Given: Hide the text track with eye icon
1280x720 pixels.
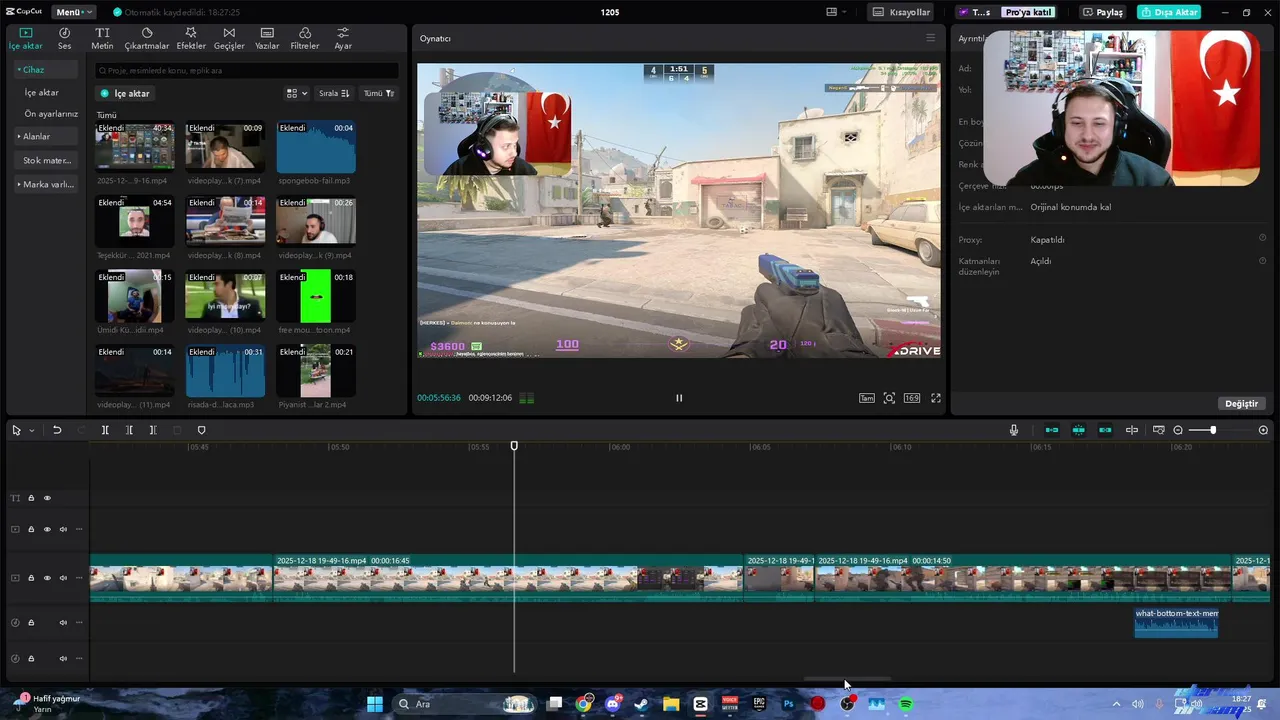Looking at the screenshot, I should coord(47,498).
